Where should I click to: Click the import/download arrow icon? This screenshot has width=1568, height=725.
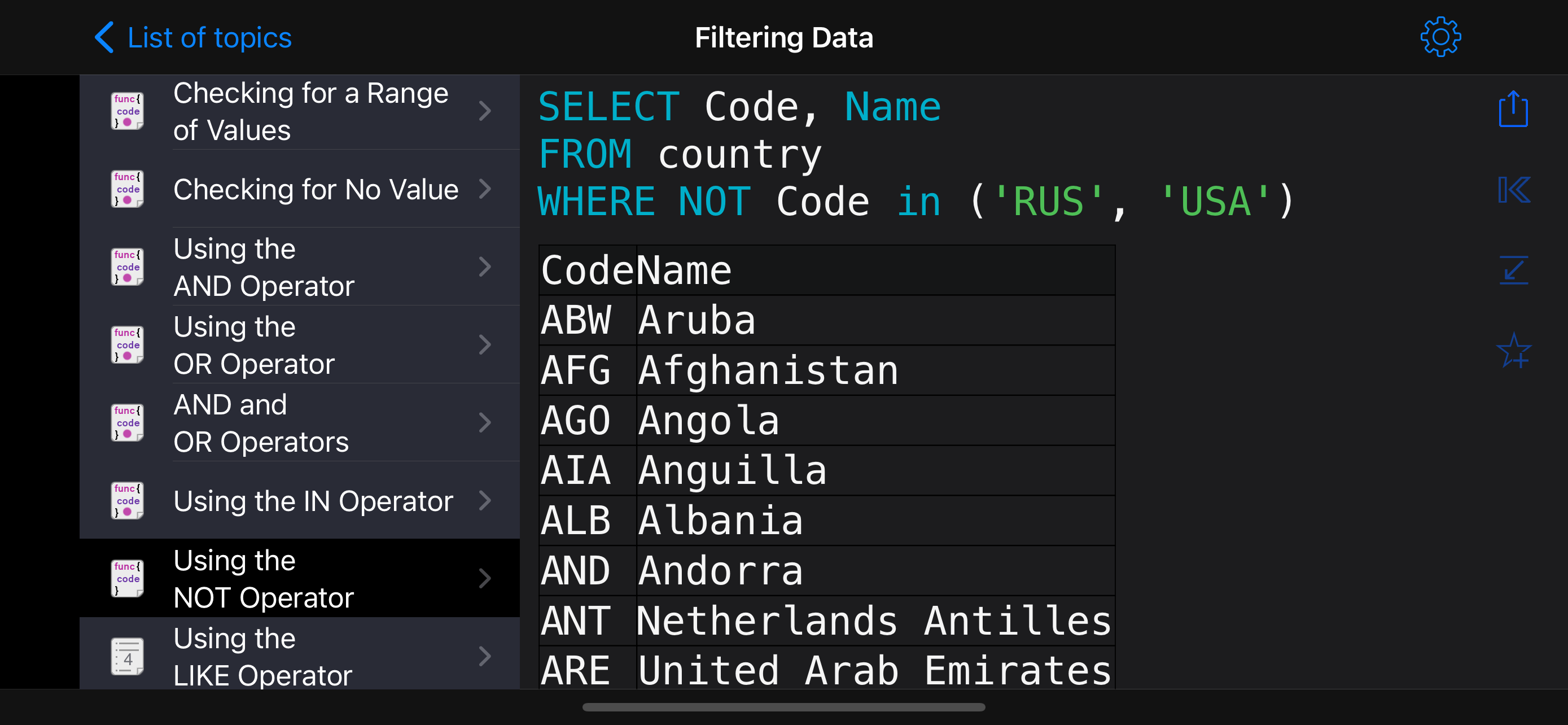click(x=1514, y=270)
